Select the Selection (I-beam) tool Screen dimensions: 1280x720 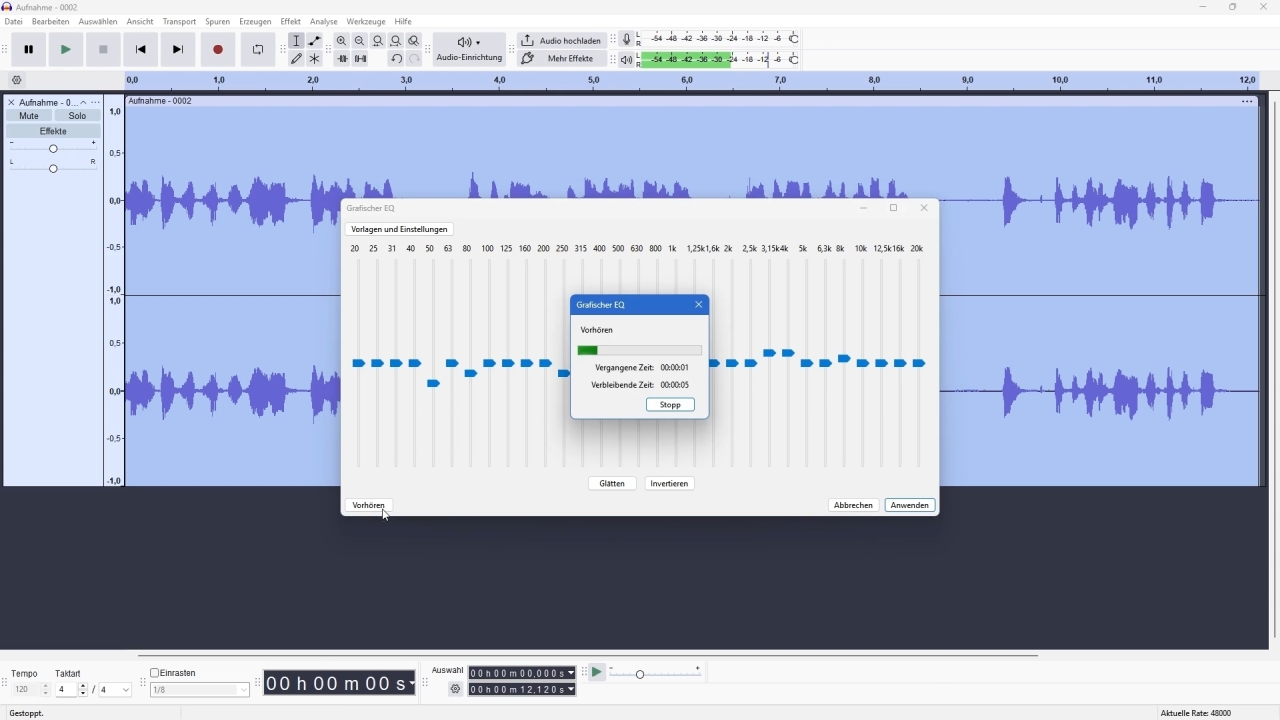(297, 41)
